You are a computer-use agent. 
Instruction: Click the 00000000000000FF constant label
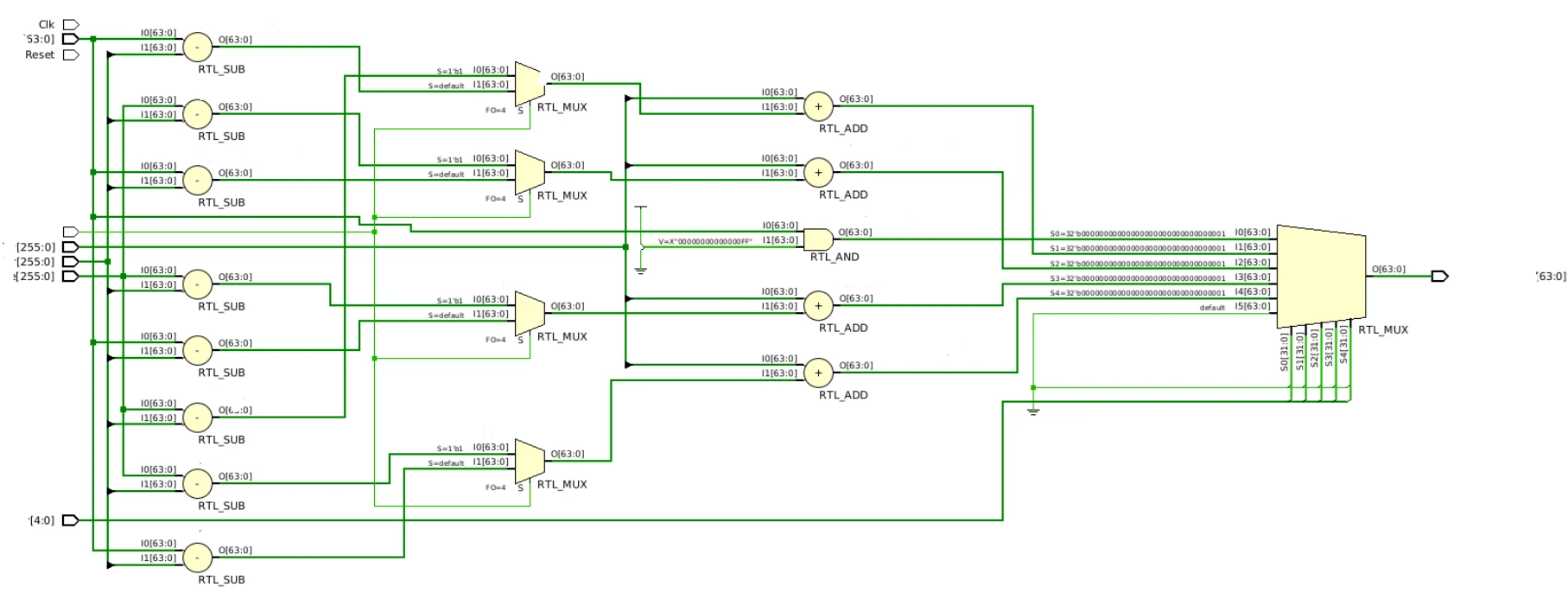coord(705,242)
